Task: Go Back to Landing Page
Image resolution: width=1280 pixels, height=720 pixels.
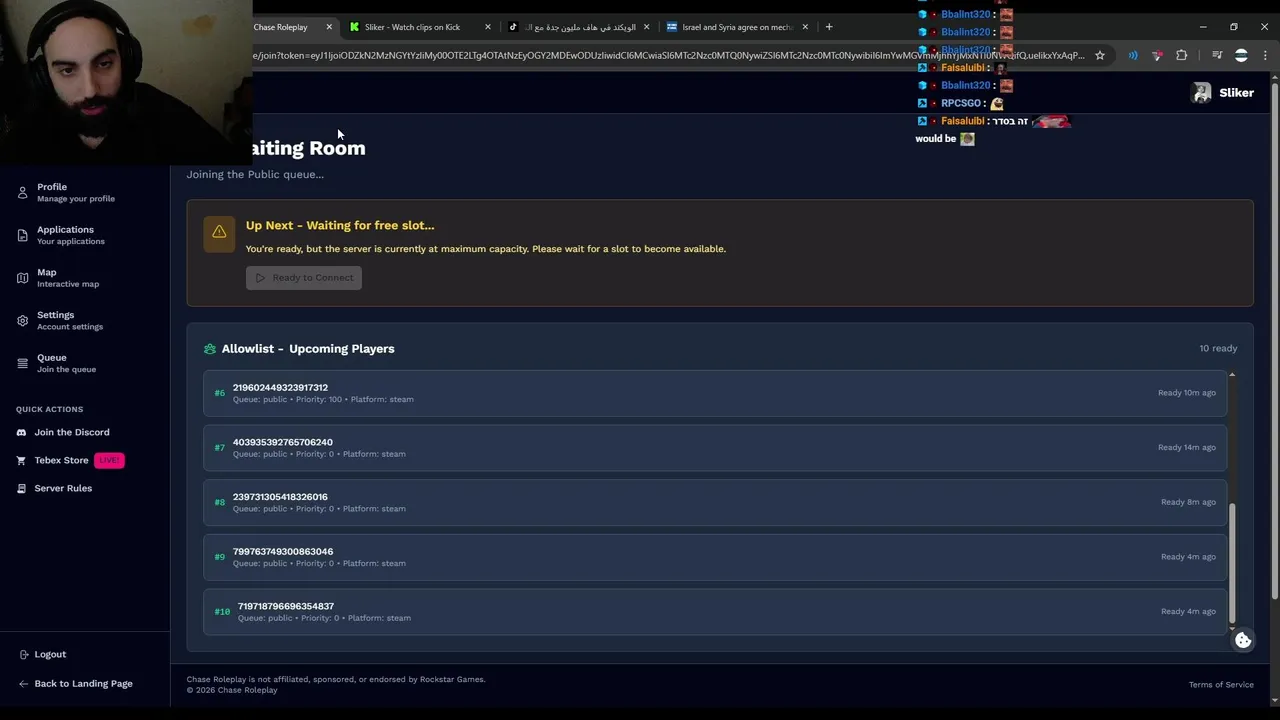Action: coord(83,683)
